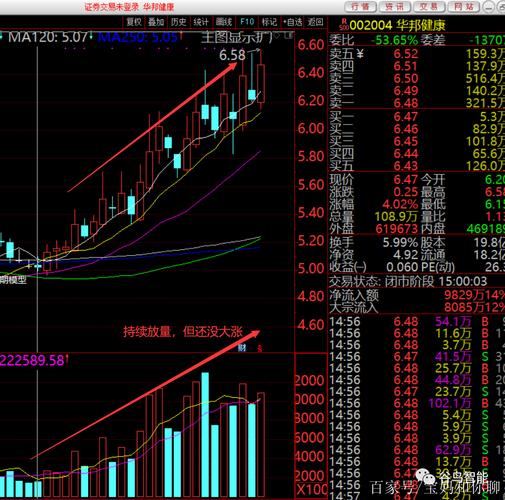This screenshot has width=505, height=500.
Task: Click the MA120: 5.07 indicator label
Action: [x=48, y=37]
